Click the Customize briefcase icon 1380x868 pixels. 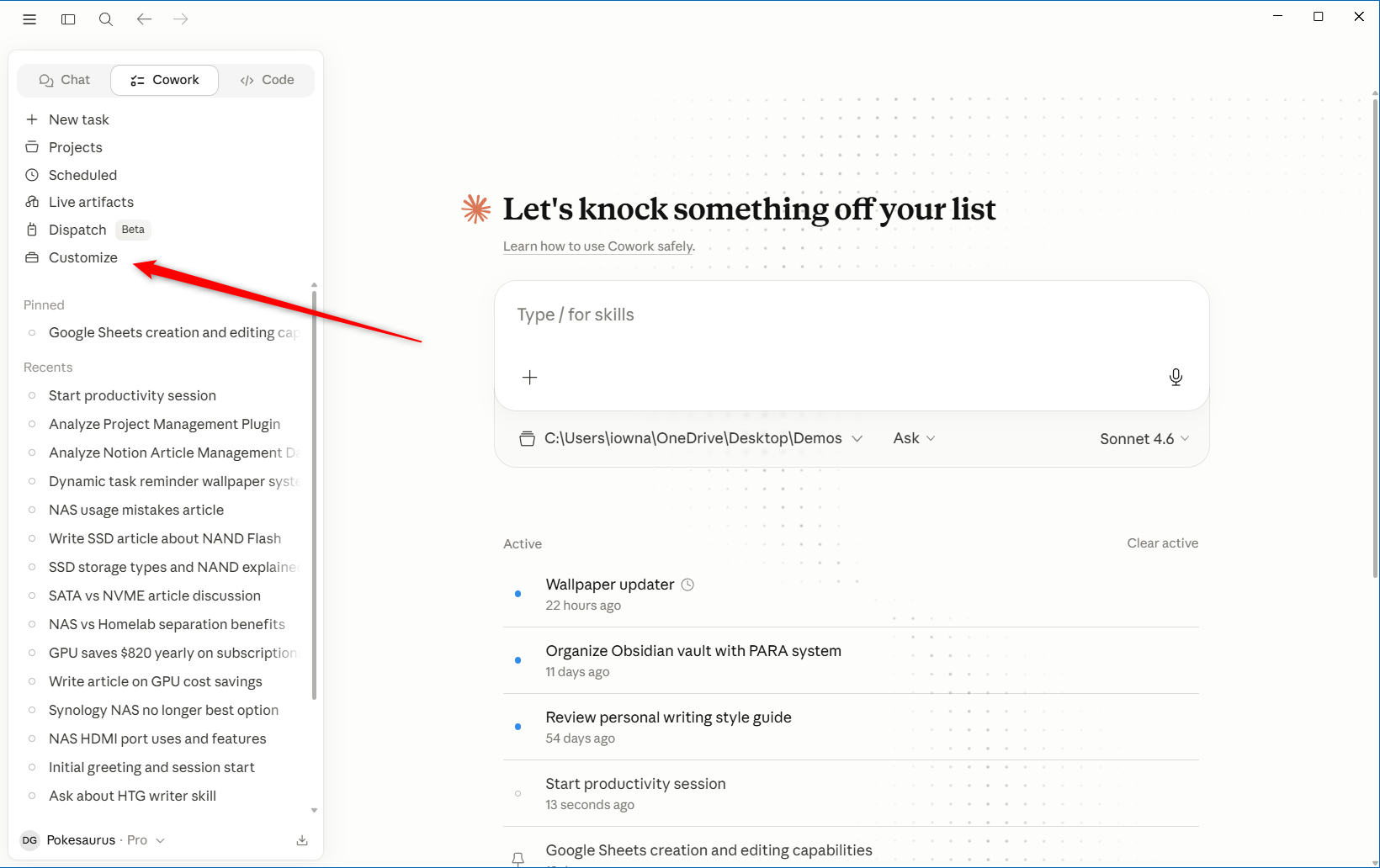coord(32,257)
